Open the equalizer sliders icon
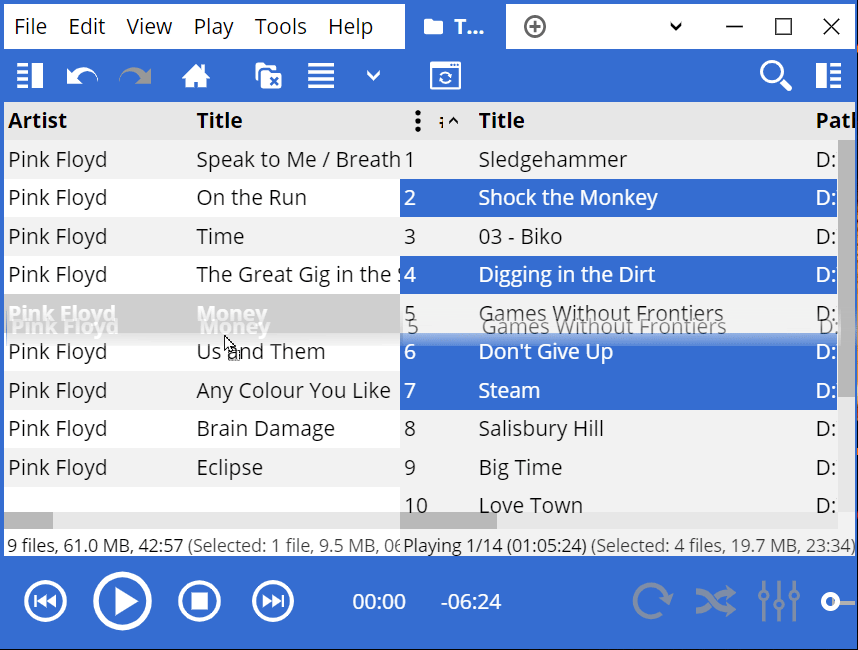858x650 pixels. (778, 601)
